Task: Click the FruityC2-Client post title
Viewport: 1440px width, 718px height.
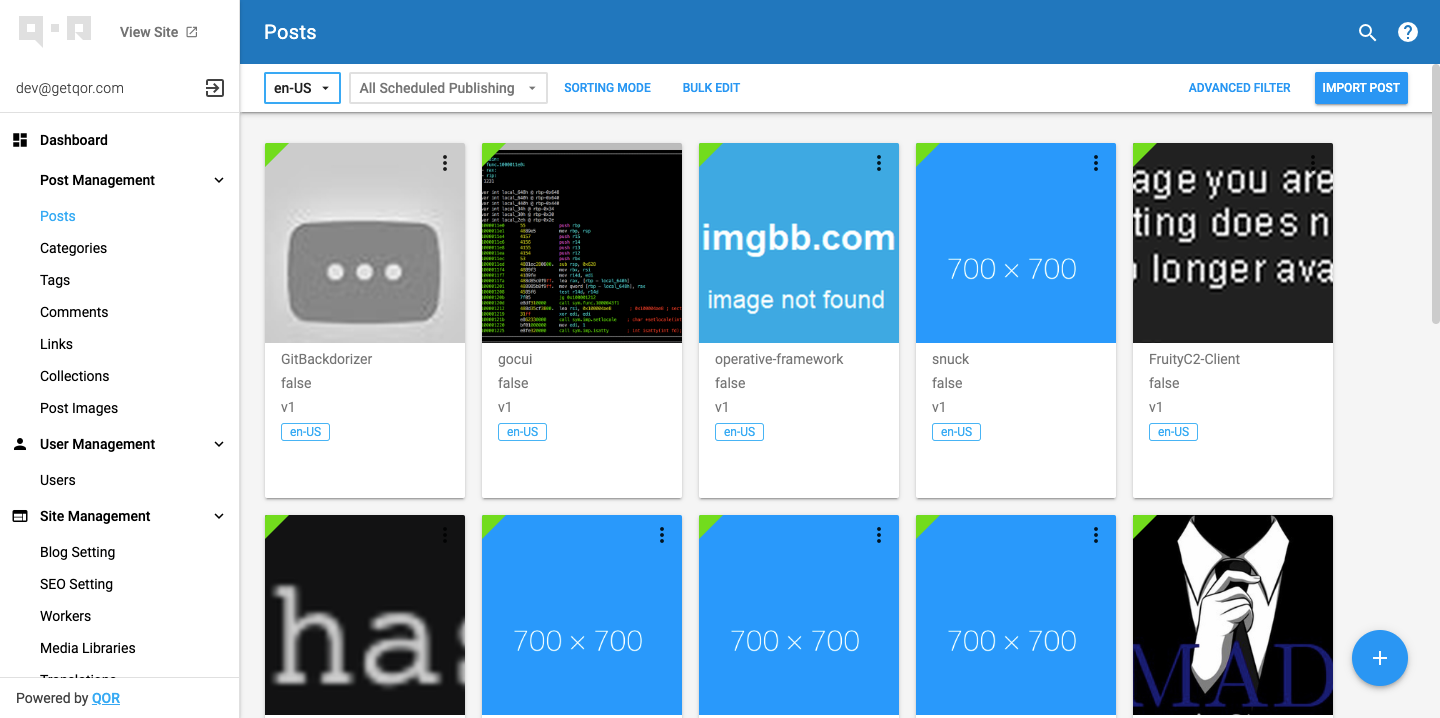Action: point(1194,359)
